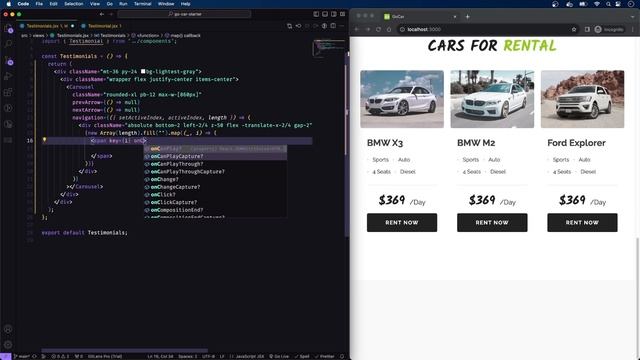Viewport: 640px width, 360px height.
Task: Click the editor minimap
Action: coord(329,48)
